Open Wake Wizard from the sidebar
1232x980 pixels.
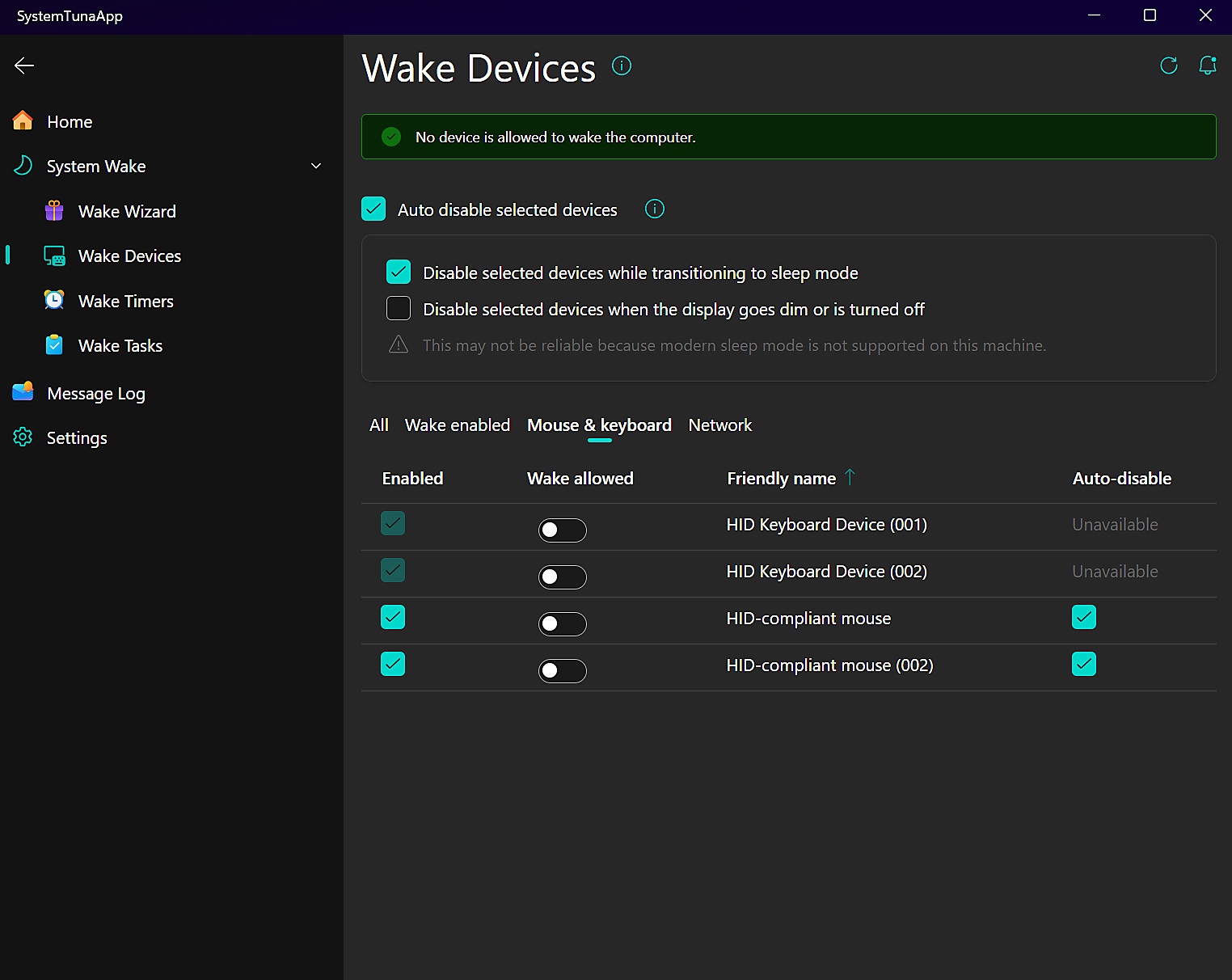coord(127,212)
